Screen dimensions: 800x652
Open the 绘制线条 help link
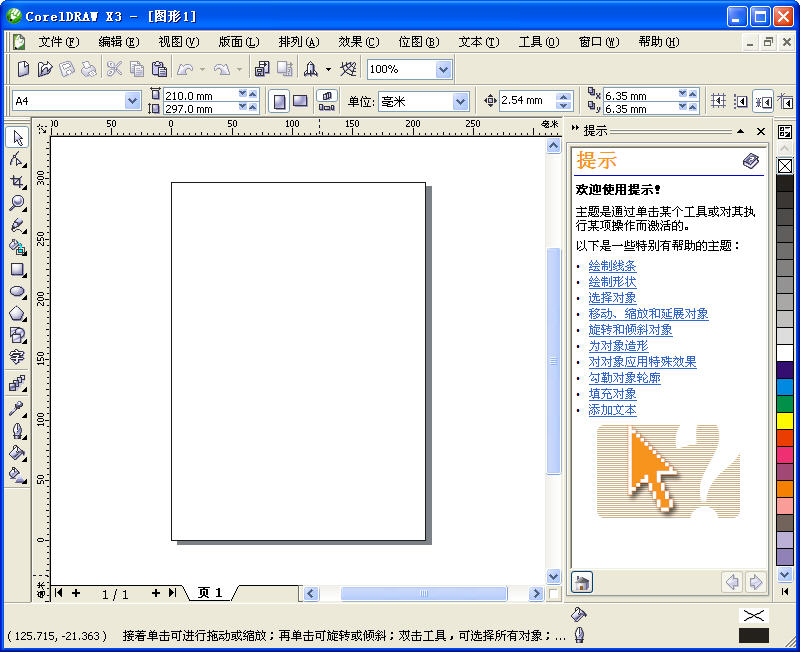612,266
